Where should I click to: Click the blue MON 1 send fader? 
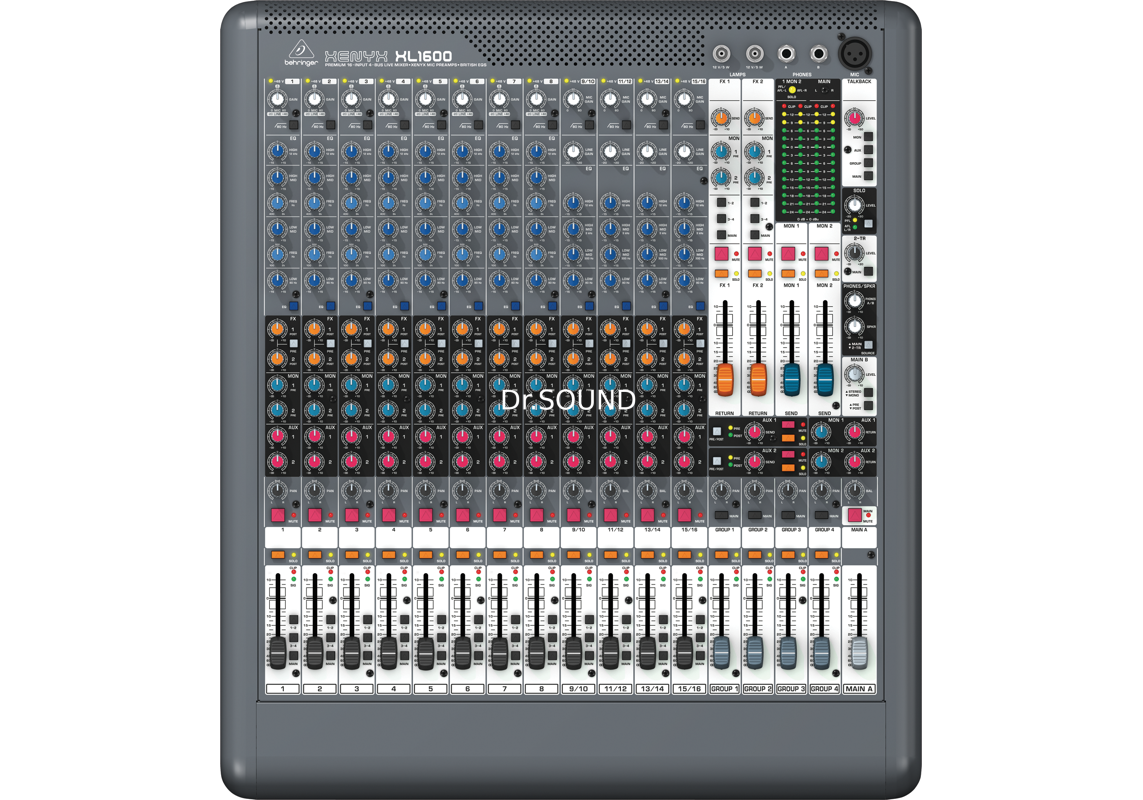pos(791,380)
